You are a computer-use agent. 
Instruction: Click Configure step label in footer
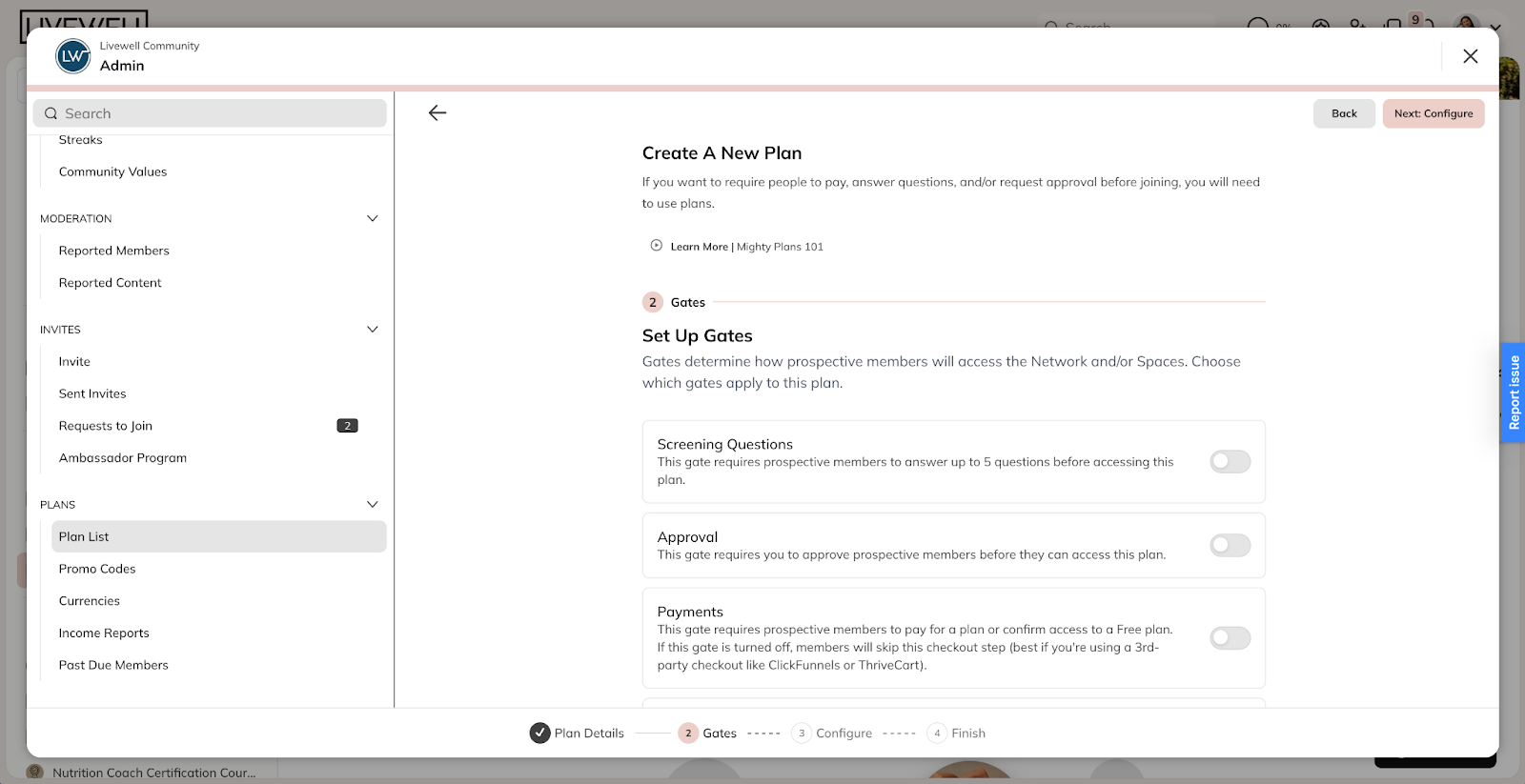coord(844,734)
